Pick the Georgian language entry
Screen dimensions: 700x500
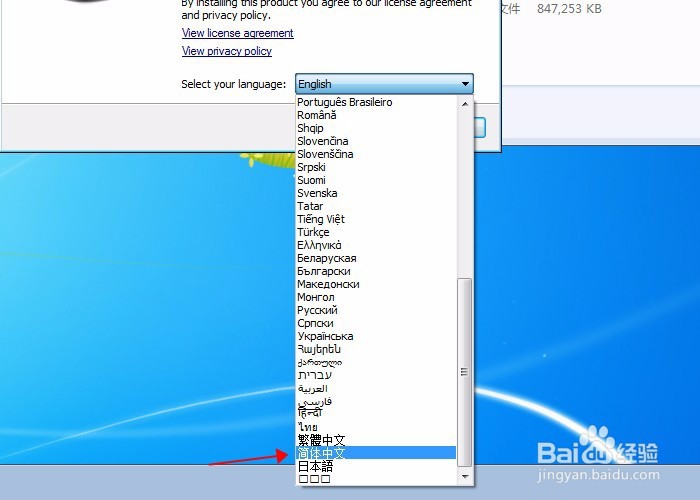point(376,362)
